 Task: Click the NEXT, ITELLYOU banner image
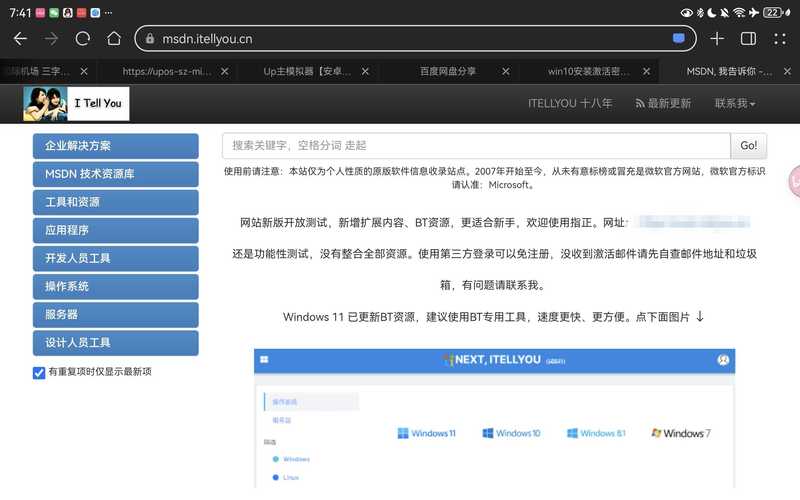pyautogui.click(x=494, y=418)
